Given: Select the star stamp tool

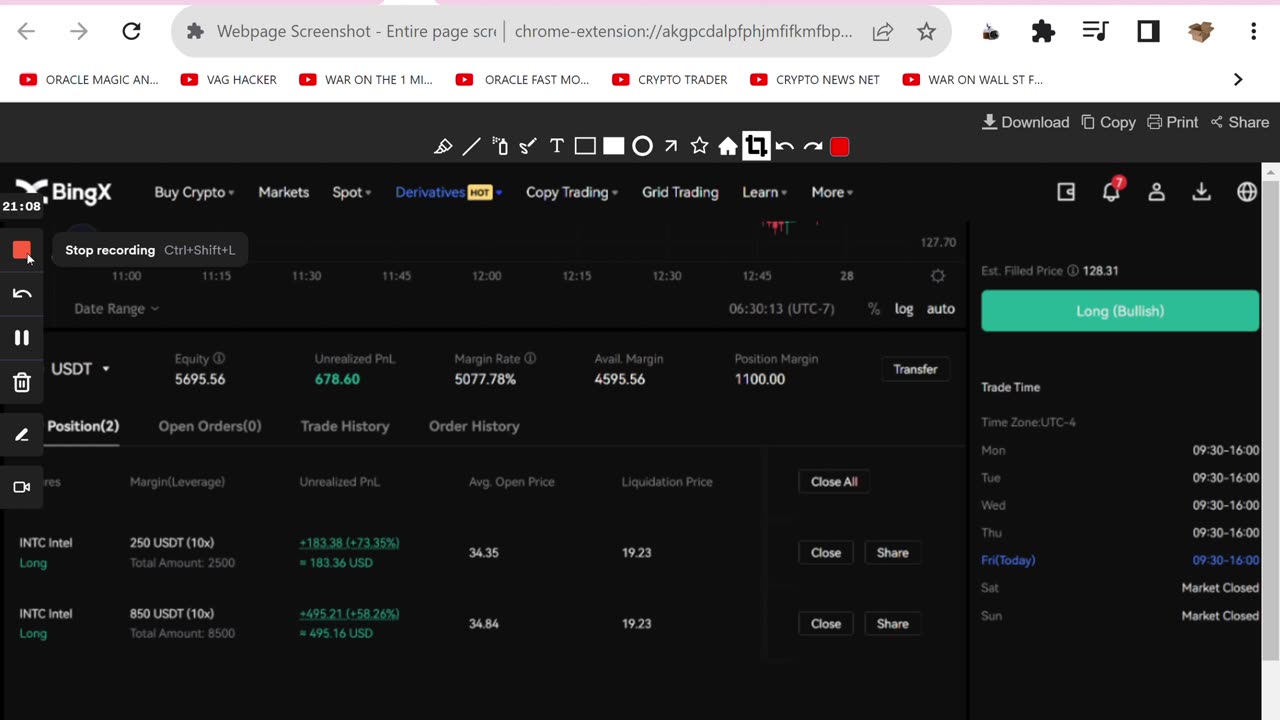Looking at the screenshot, I should point(699,147).
